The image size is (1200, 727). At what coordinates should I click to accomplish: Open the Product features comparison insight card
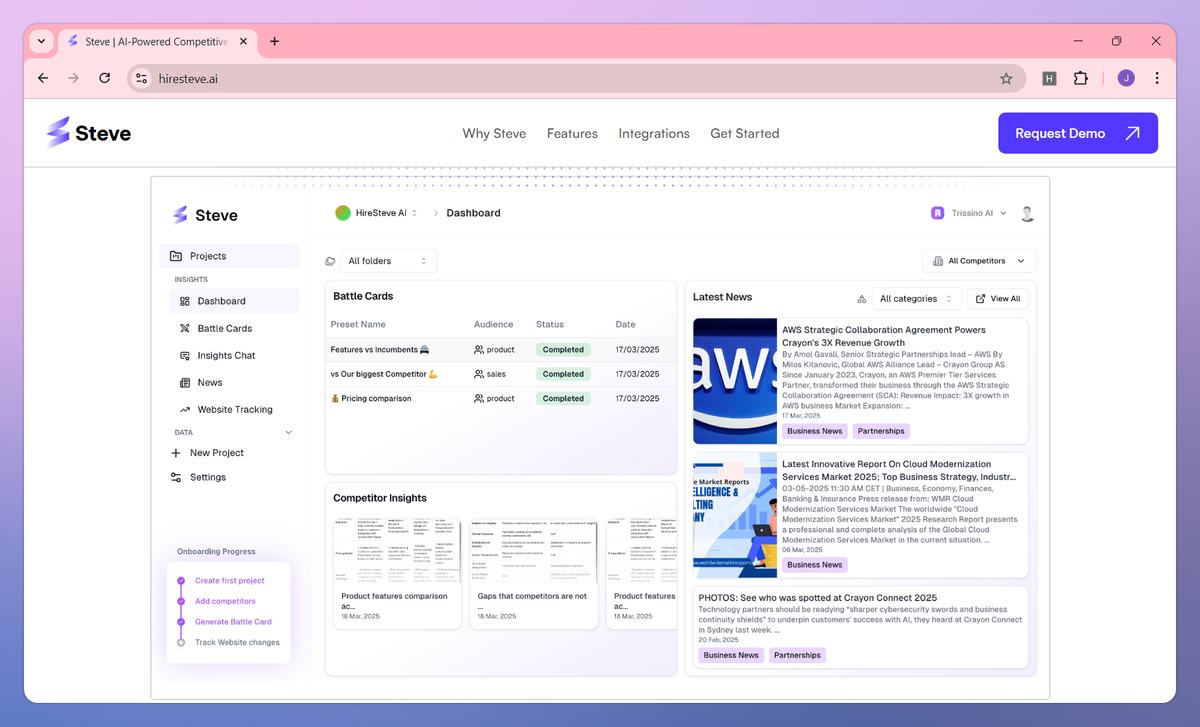coord(398,573)
